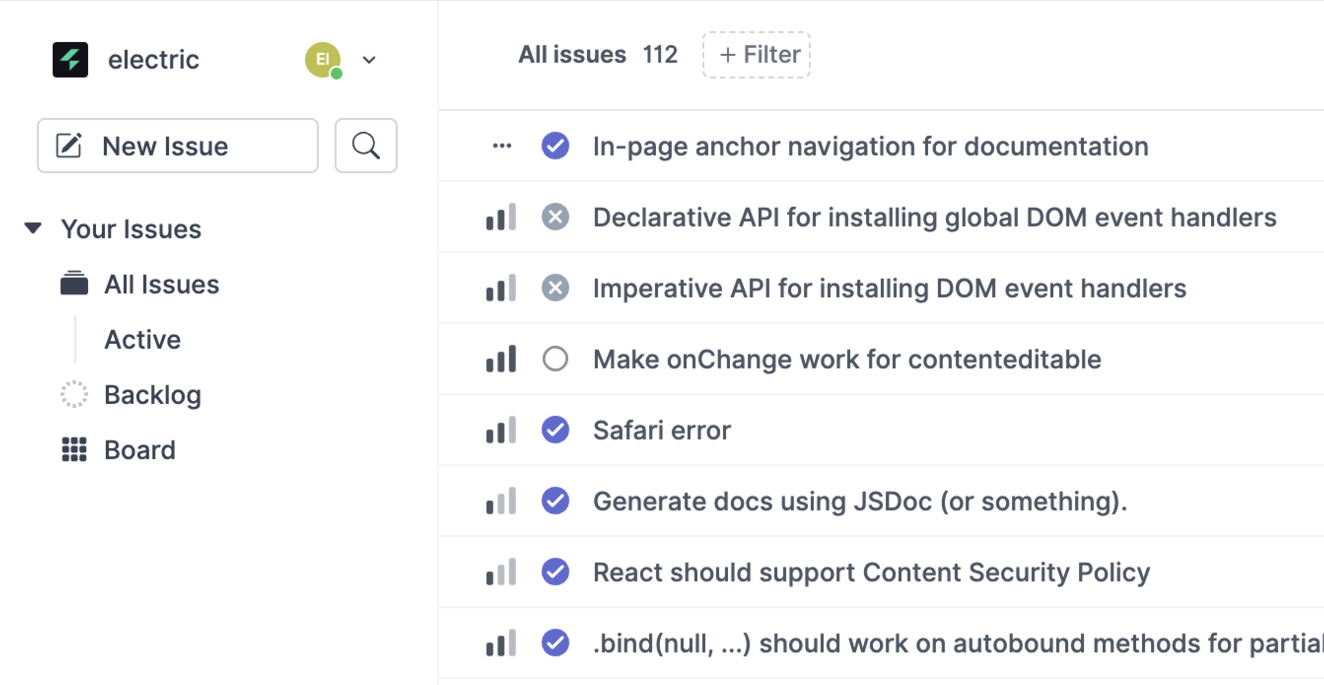
Task: Toggle the todo status circle for Make onChange issue
Action: click(x=555, y=359)
